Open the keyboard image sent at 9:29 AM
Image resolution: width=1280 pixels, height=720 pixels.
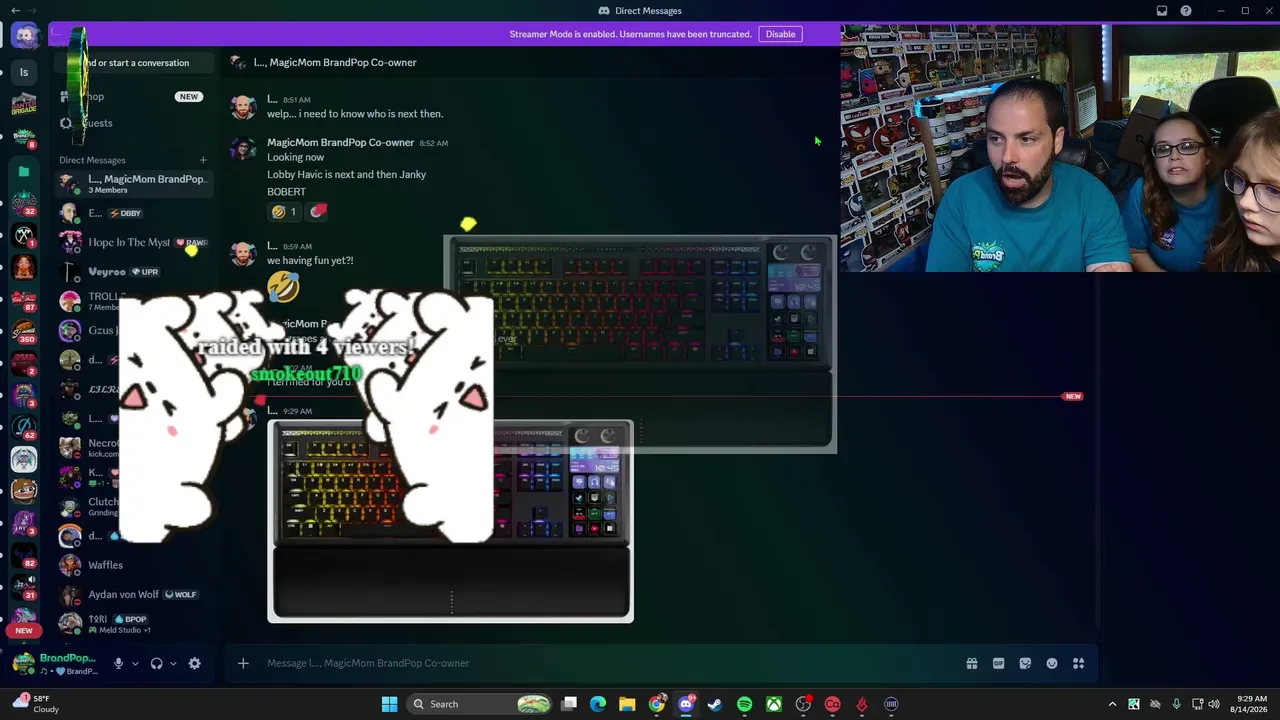pos(450,521)
